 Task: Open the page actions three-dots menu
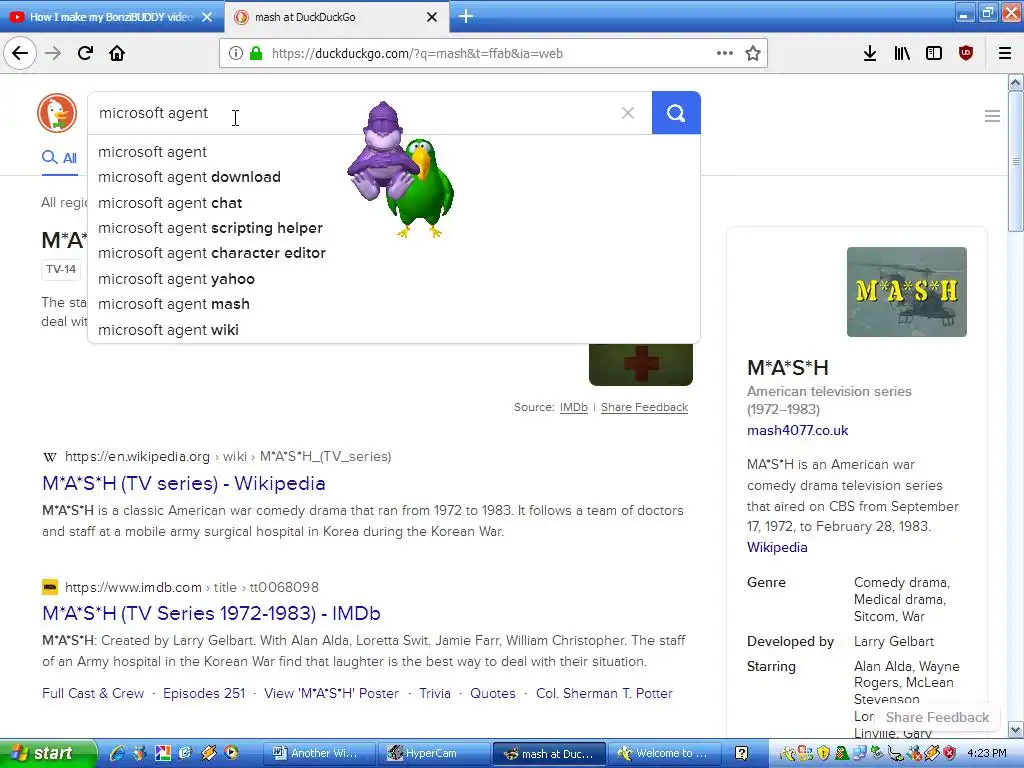[724, 54]
